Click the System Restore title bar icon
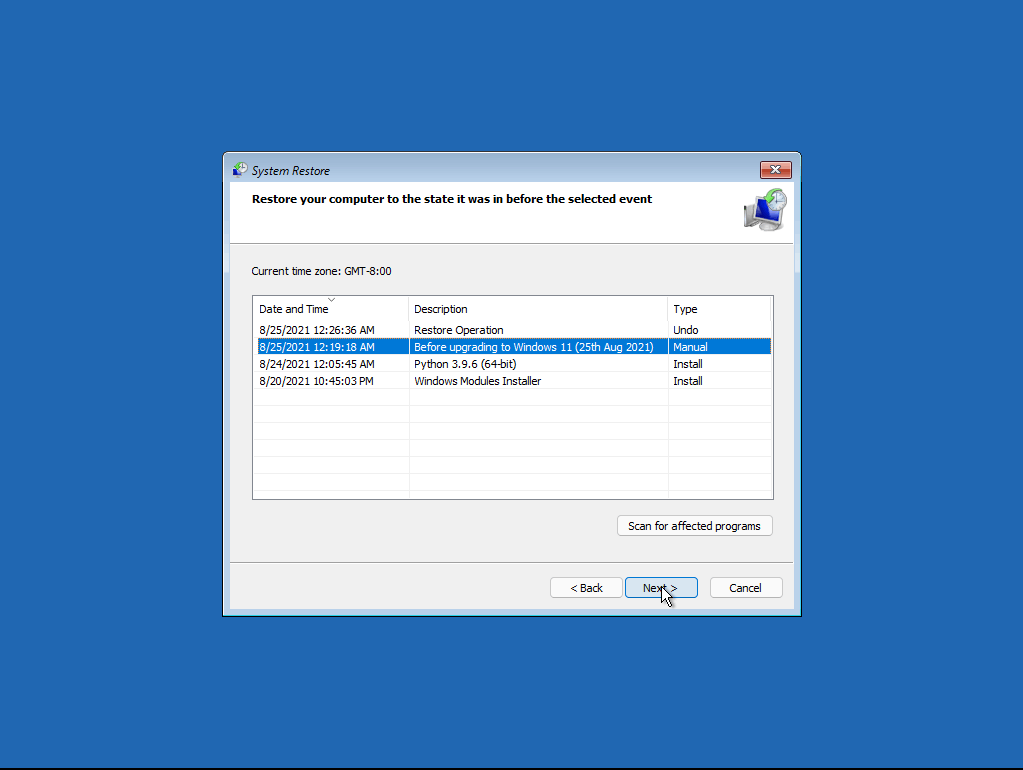This screenshot has height=770, width=1023. point(240,170)
